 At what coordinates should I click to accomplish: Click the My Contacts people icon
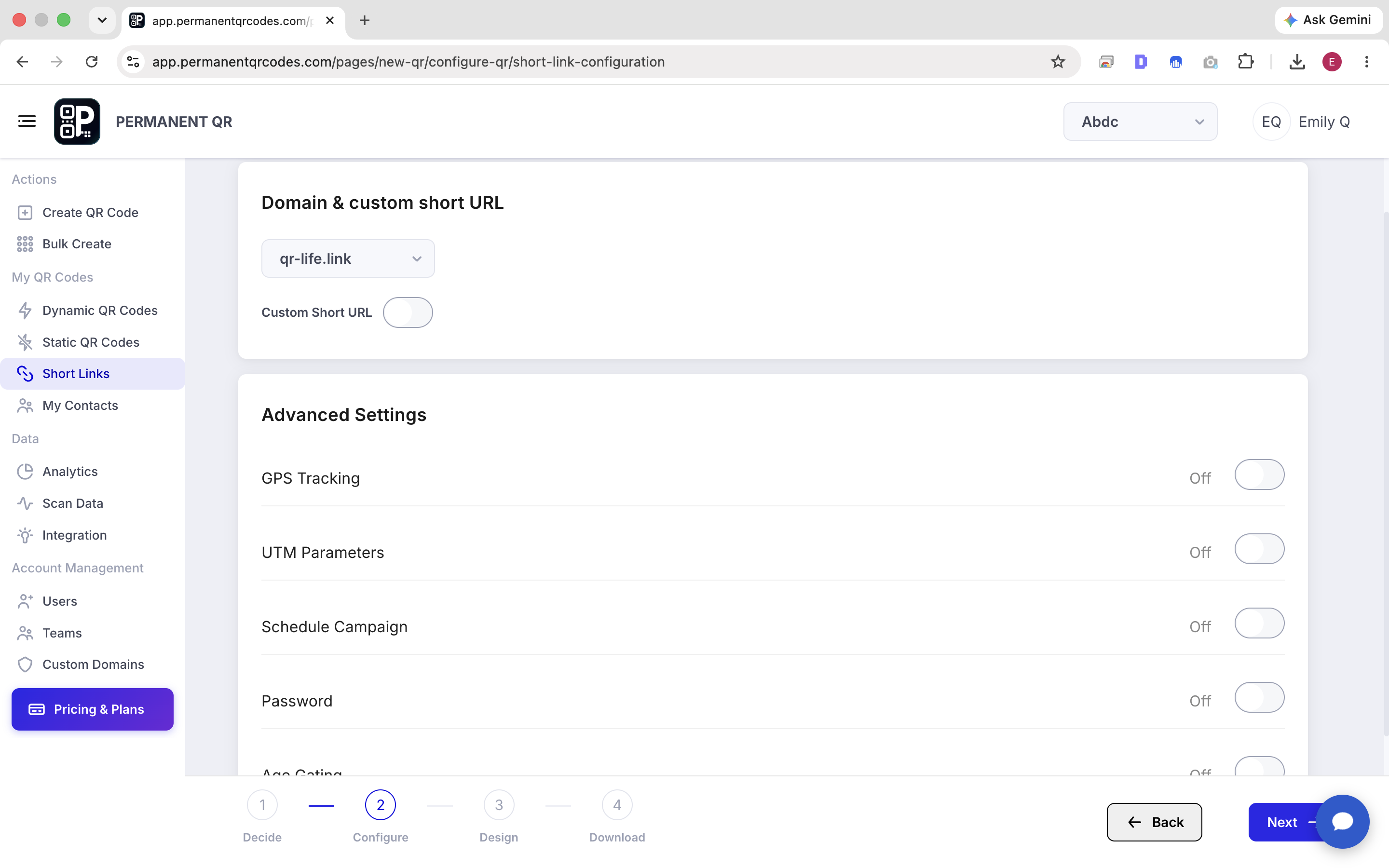point(25,405)
